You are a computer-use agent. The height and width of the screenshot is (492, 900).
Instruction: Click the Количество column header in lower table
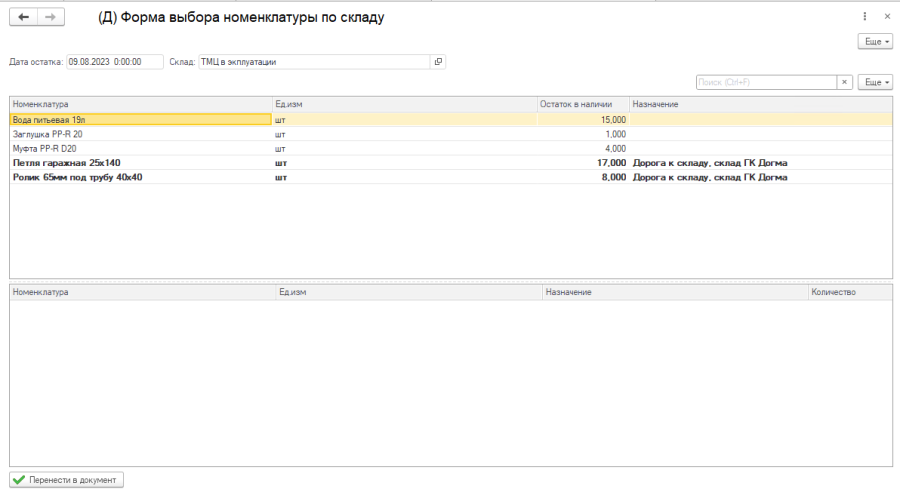(x=848, y=292)
